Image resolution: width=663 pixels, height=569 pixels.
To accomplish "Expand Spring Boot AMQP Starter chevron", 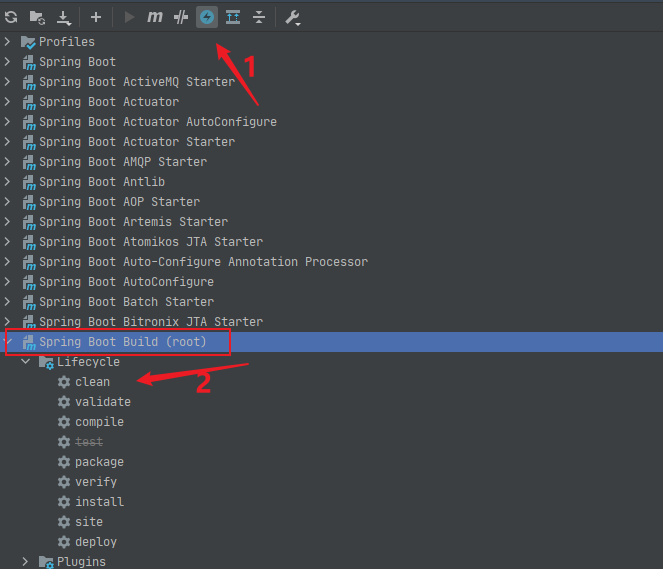I will pyautogui.click(x=7, y=161).
